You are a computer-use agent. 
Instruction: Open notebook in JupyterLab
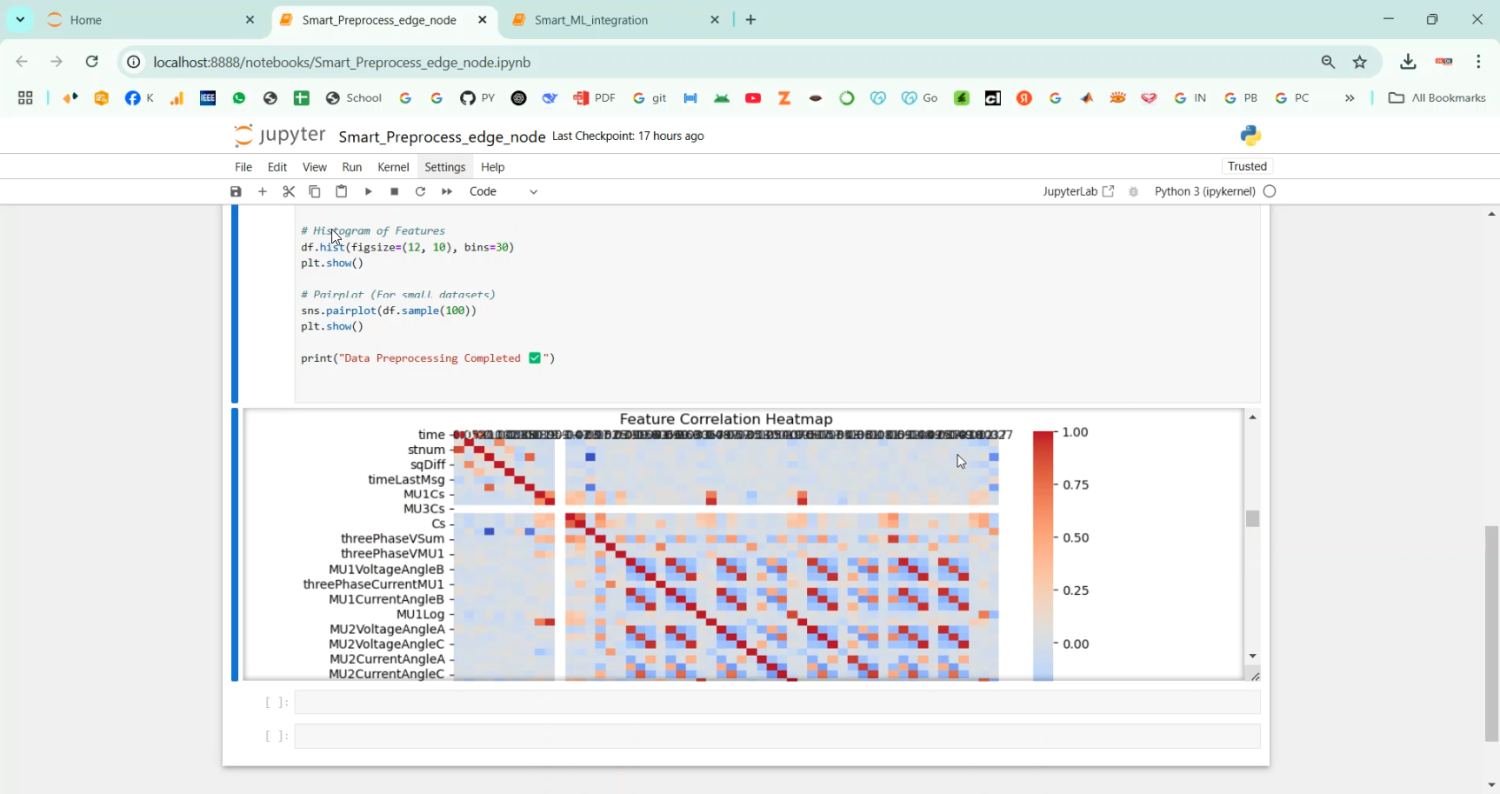pyautogui.click(x=1078, y=191)
